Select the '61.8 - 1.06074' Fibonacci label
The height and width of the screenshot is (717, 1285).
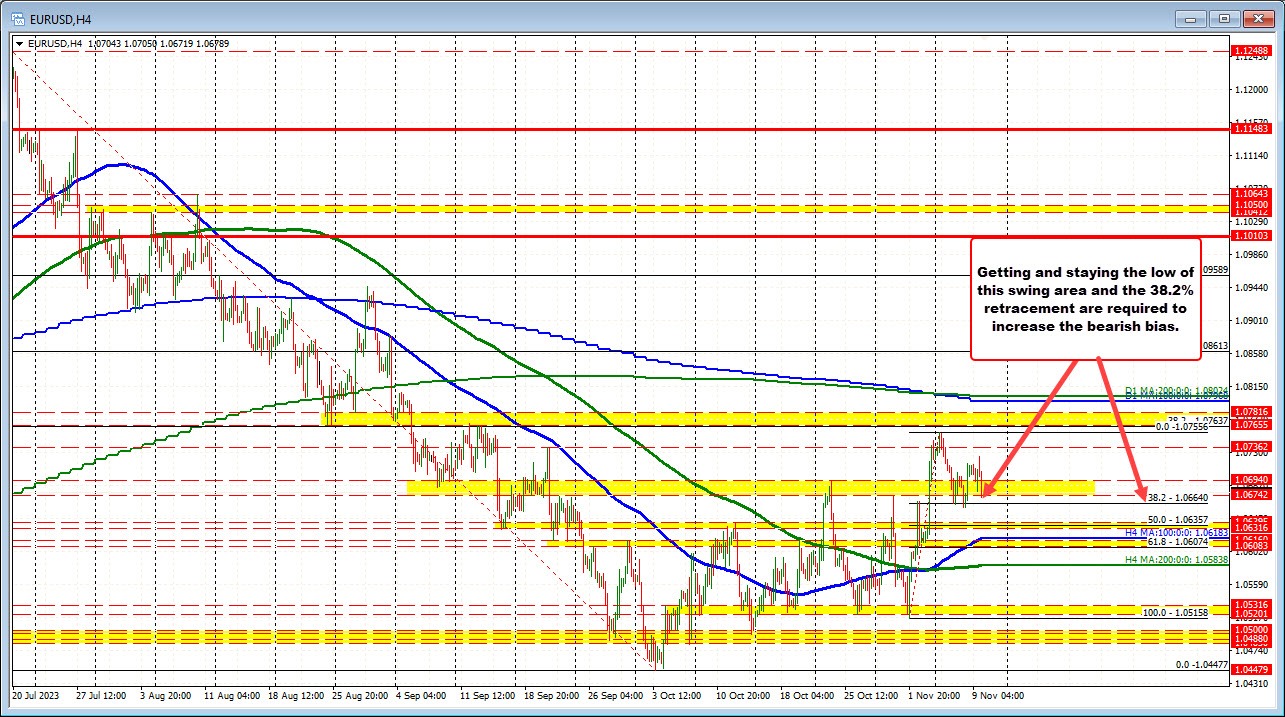point(1179,540)
